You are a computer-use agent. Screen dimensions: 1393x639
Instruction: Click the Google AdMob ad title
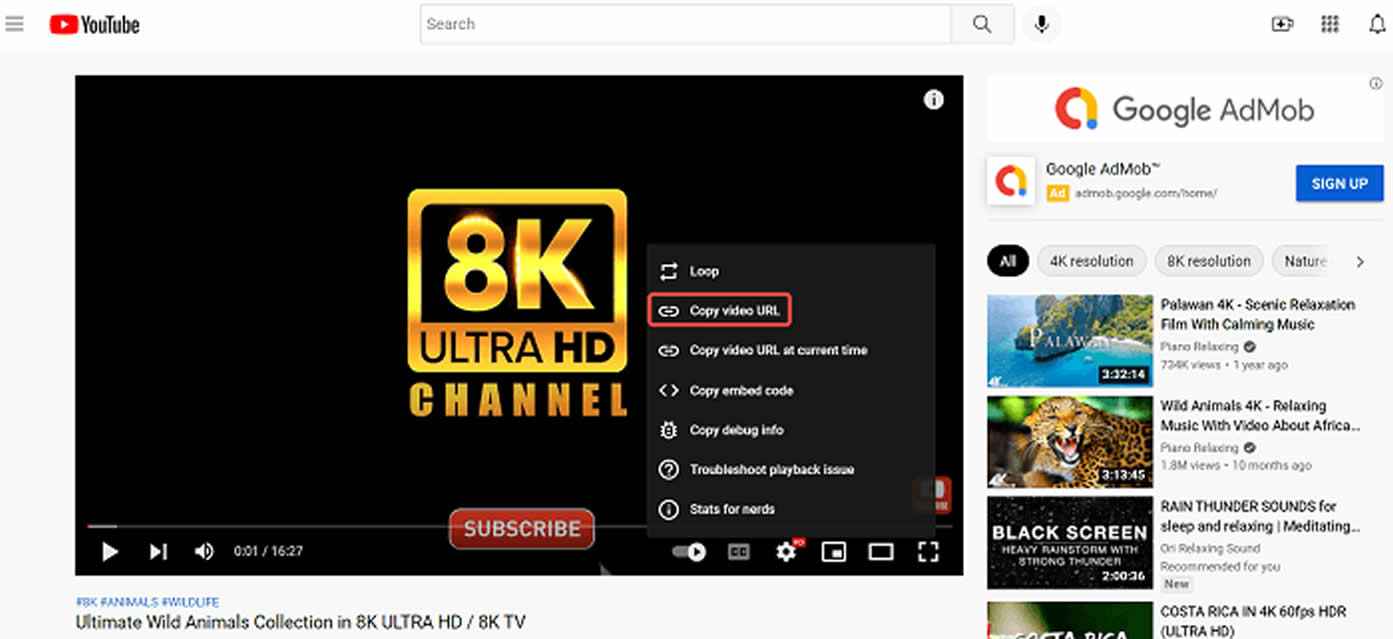point(1103,169)
